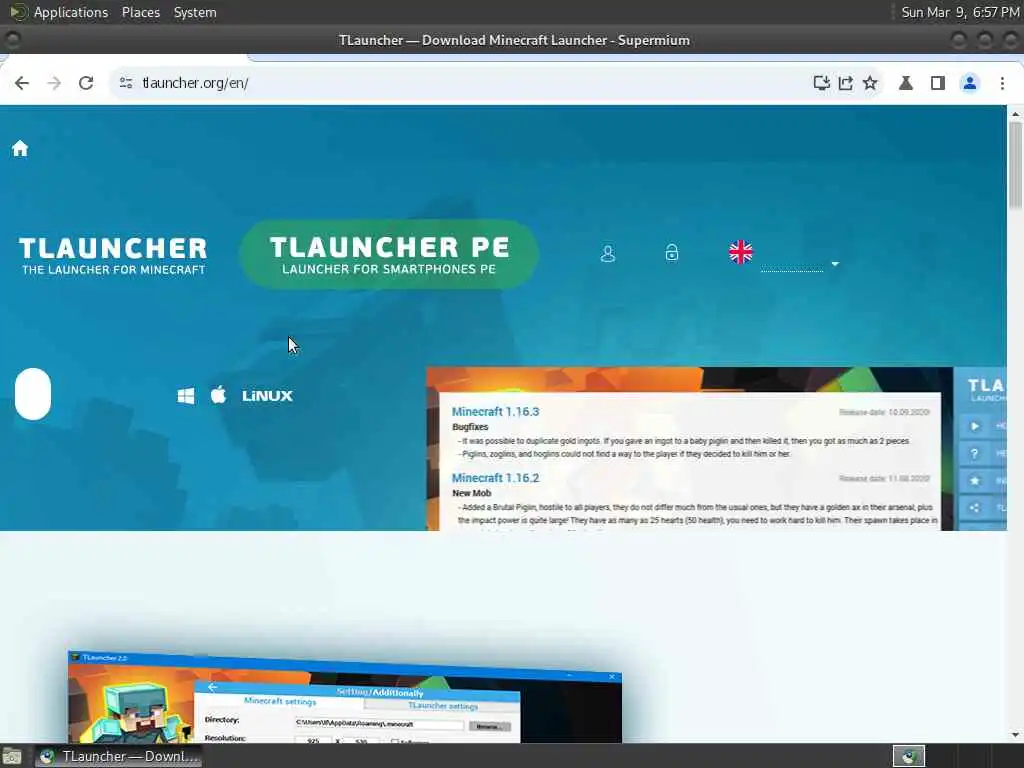
Task: Select the Linux download link
Action: pos(267,396)
